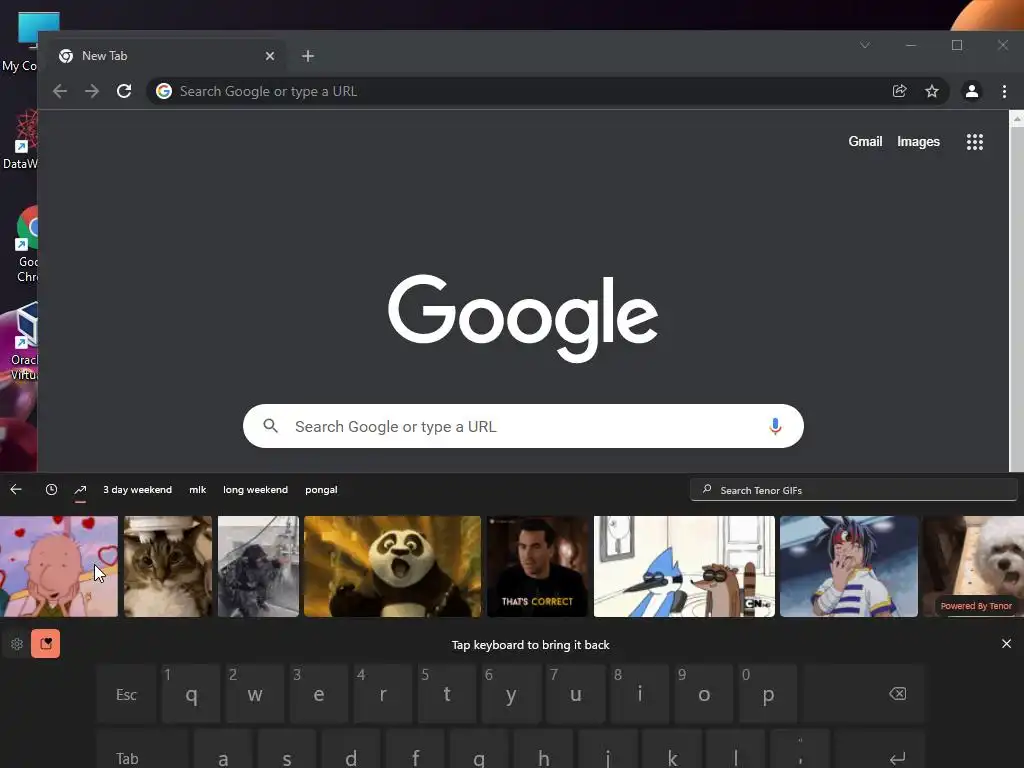Choose 'mlk' GIF category

pyautogui.click(x=197, y=490)
